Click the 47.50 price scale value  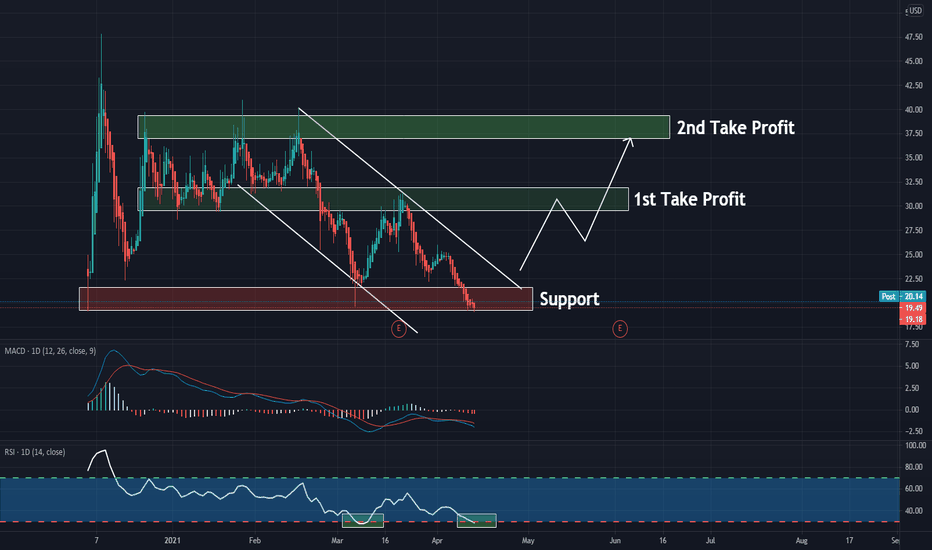[914, 37]
